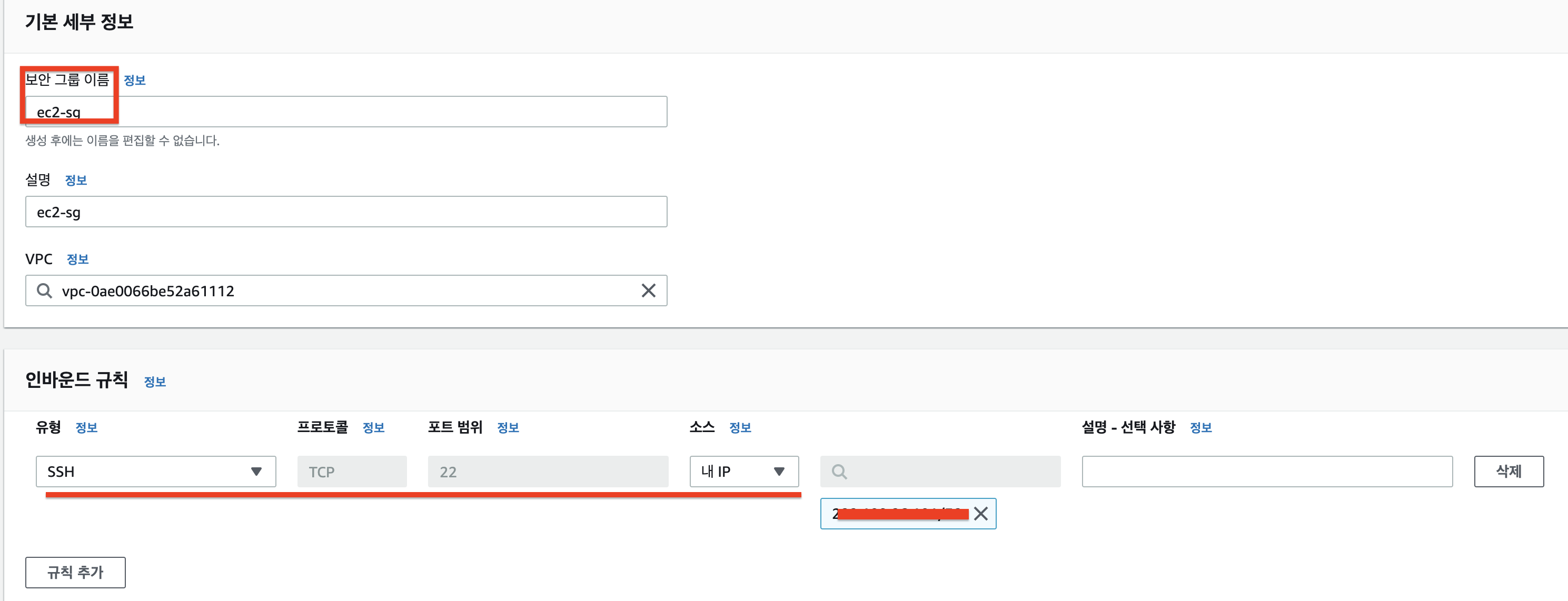Open 정보 link next to 프로토콜
The height and width of the screenshot is (601, 1568).
click(x=373, y=428)
